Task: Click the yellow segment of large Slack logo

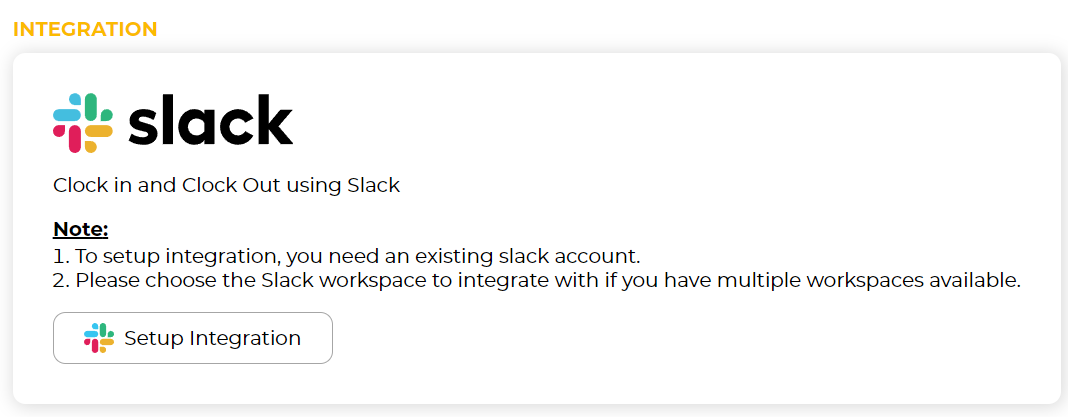Action: 97,138
